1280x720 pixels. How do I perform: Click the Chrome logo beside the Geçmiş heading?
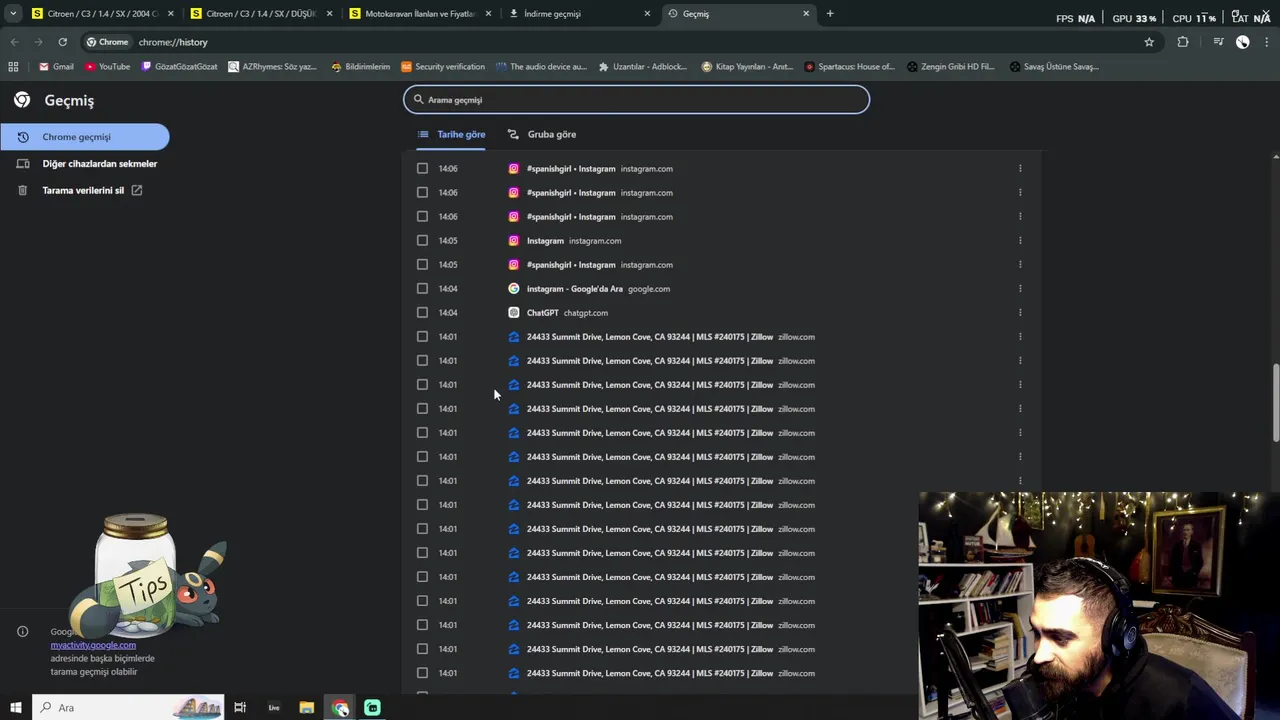click(22, 100)
